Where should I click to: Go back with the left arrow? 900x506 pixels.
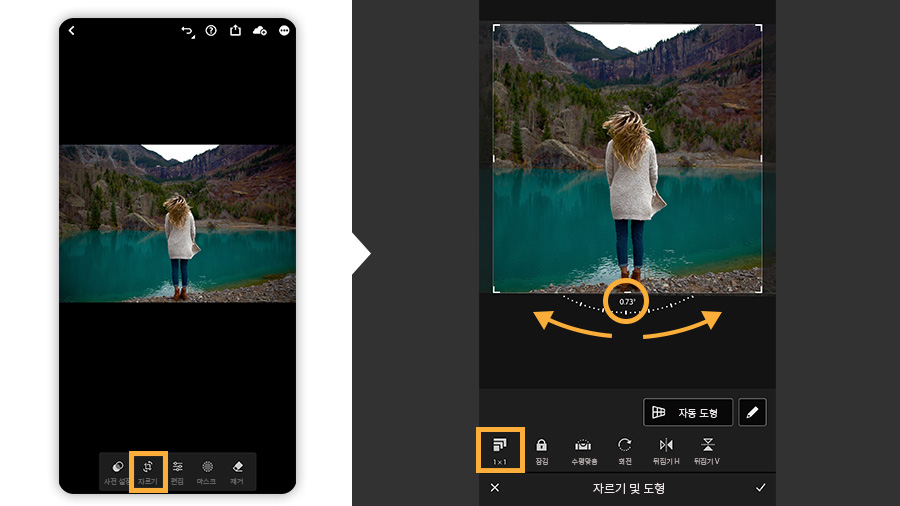point(72,30)
